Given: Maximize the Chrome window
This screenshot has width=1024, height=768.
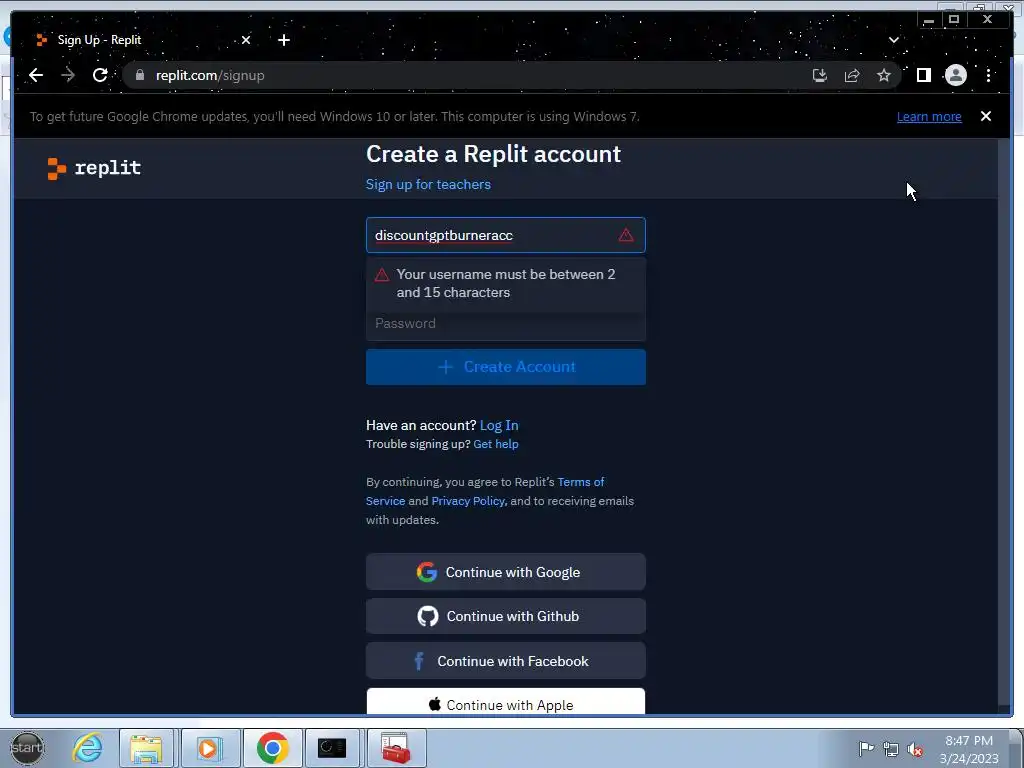Looking at the screenshot, I should click(x=953, y=20).
